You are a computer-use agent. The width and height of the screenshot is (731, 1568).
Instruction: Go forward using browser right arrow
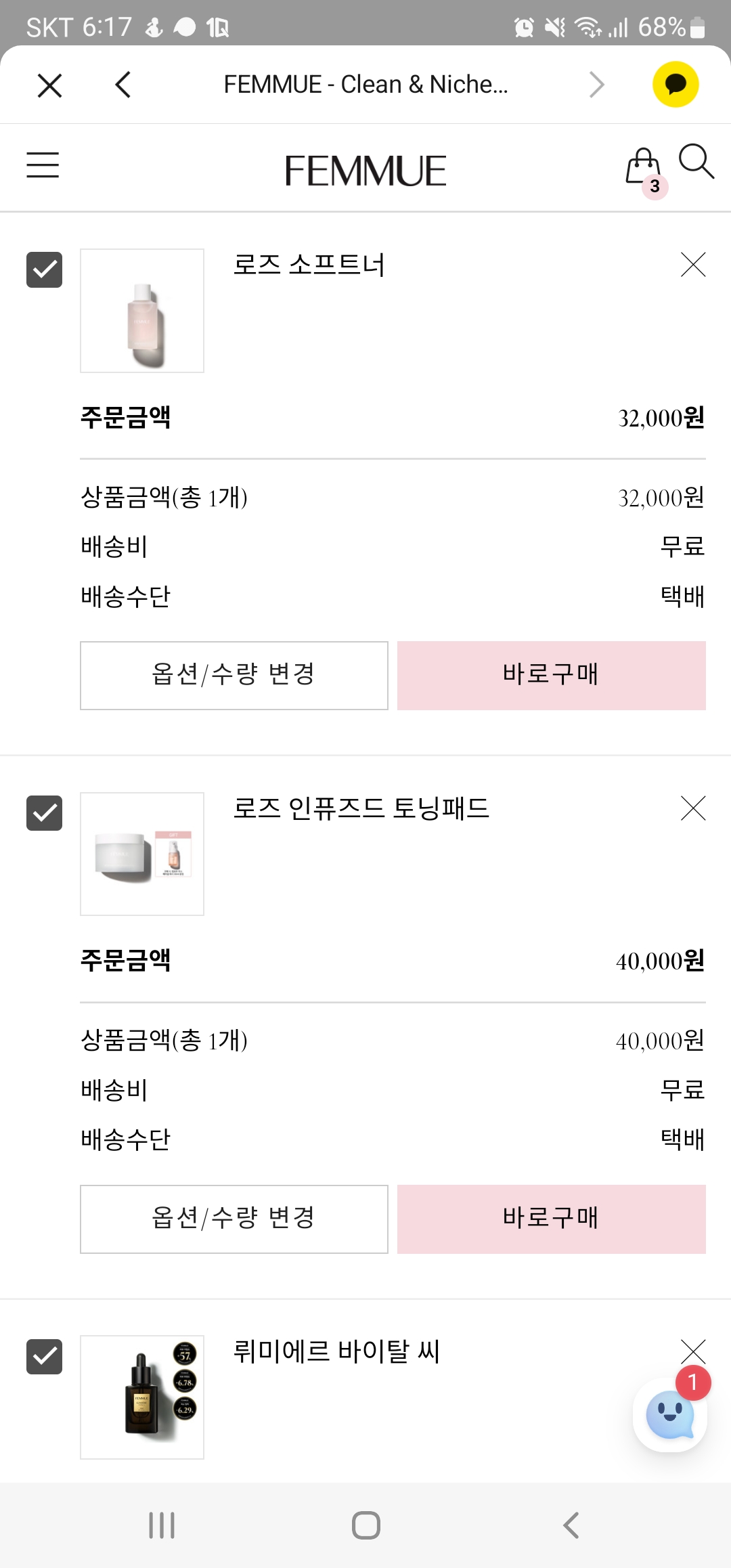596,85
